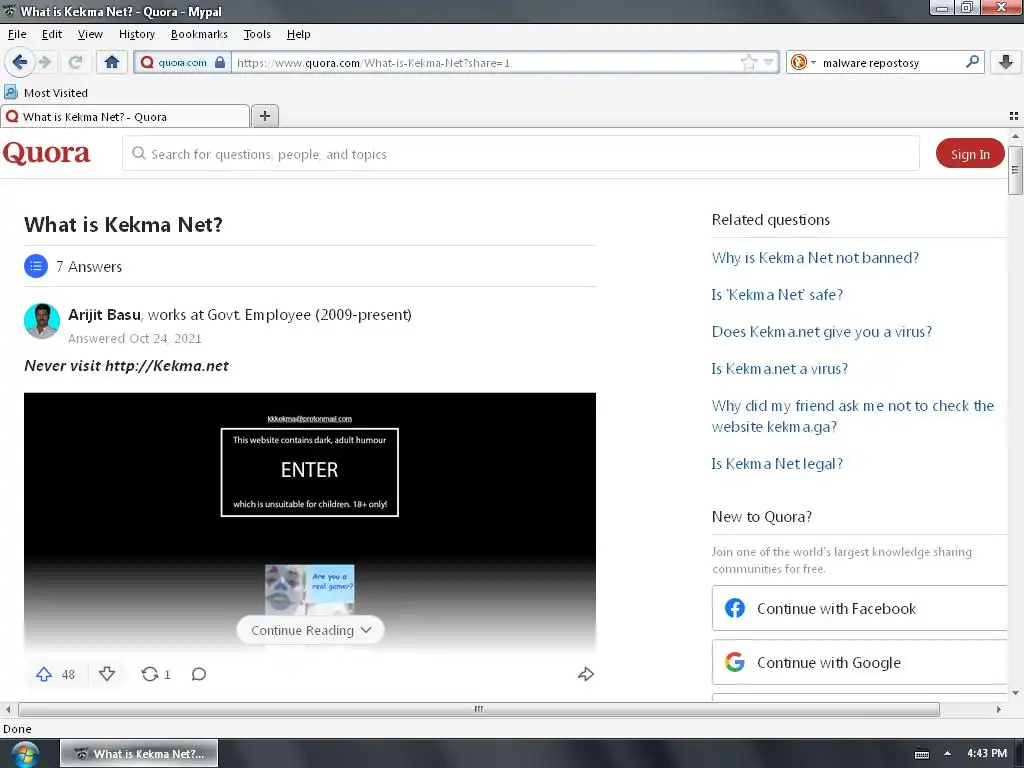Image resolution: width=1024 pixels, height=768 pixels.
Task: Open 'Why is Kekma Net not banned?'
Action: pyautogui.click(x=815, y=257)
